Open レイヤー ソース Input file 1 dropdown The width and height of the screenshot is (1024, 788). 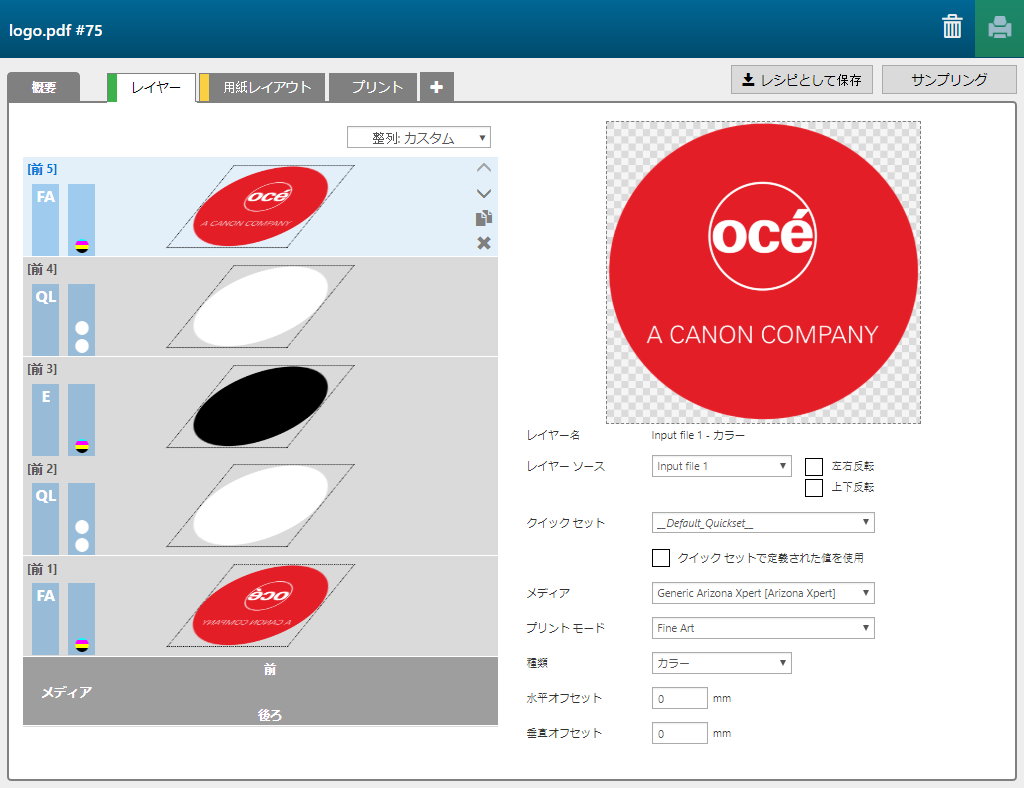(722, 466)
